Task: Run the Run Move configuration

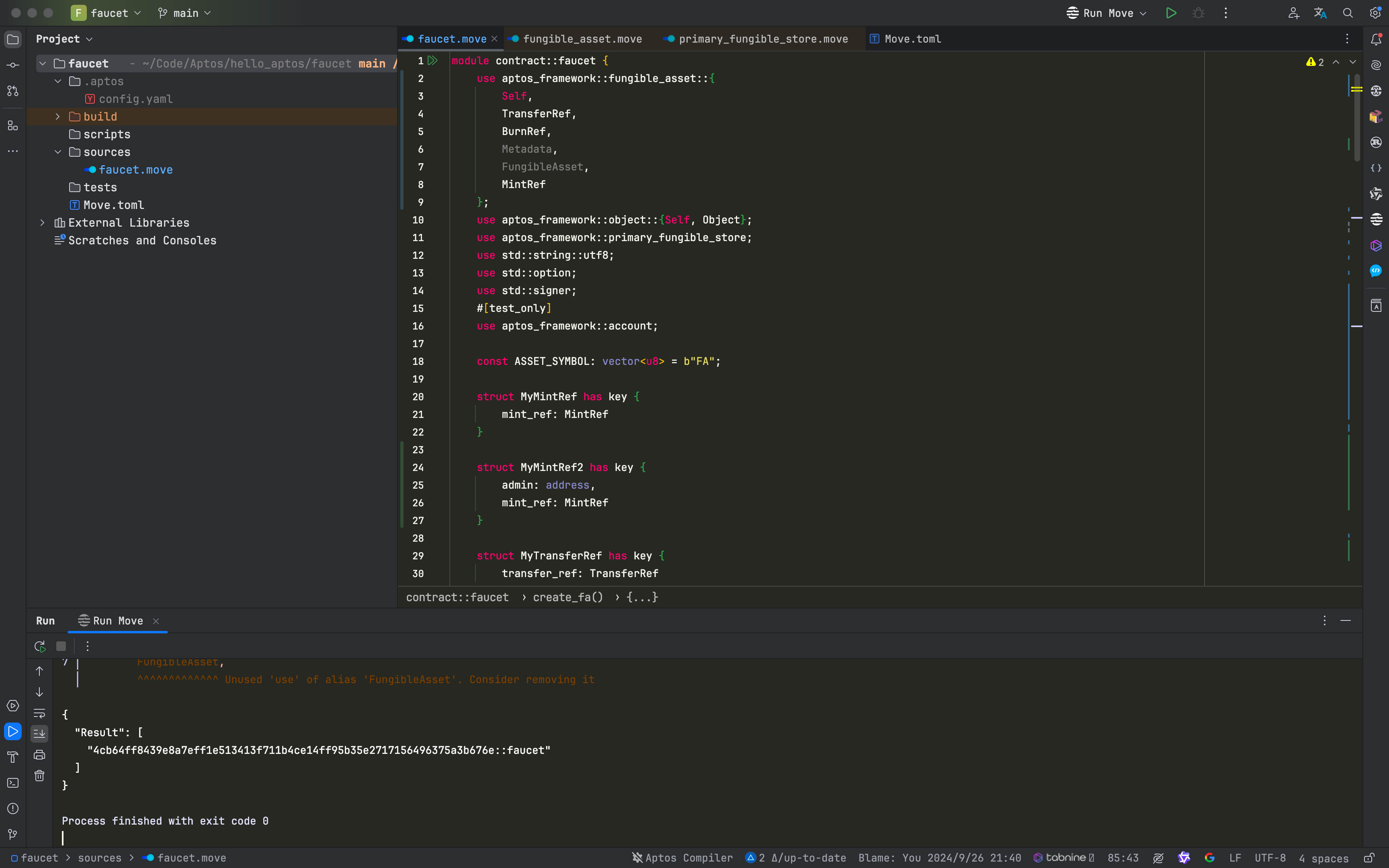Action: coord(1171,12)
